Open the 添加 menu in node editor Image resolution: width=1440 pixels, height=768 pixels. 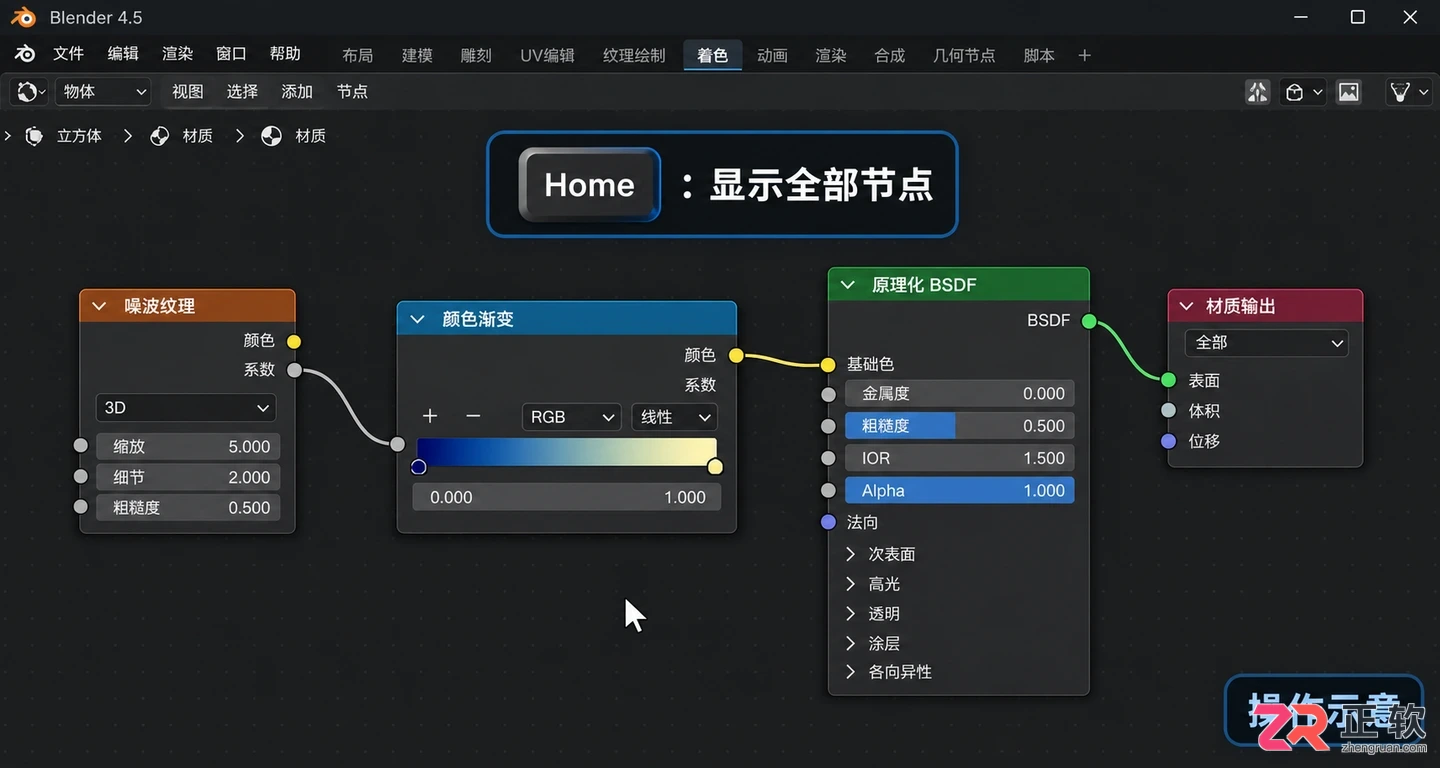(297, 92)
